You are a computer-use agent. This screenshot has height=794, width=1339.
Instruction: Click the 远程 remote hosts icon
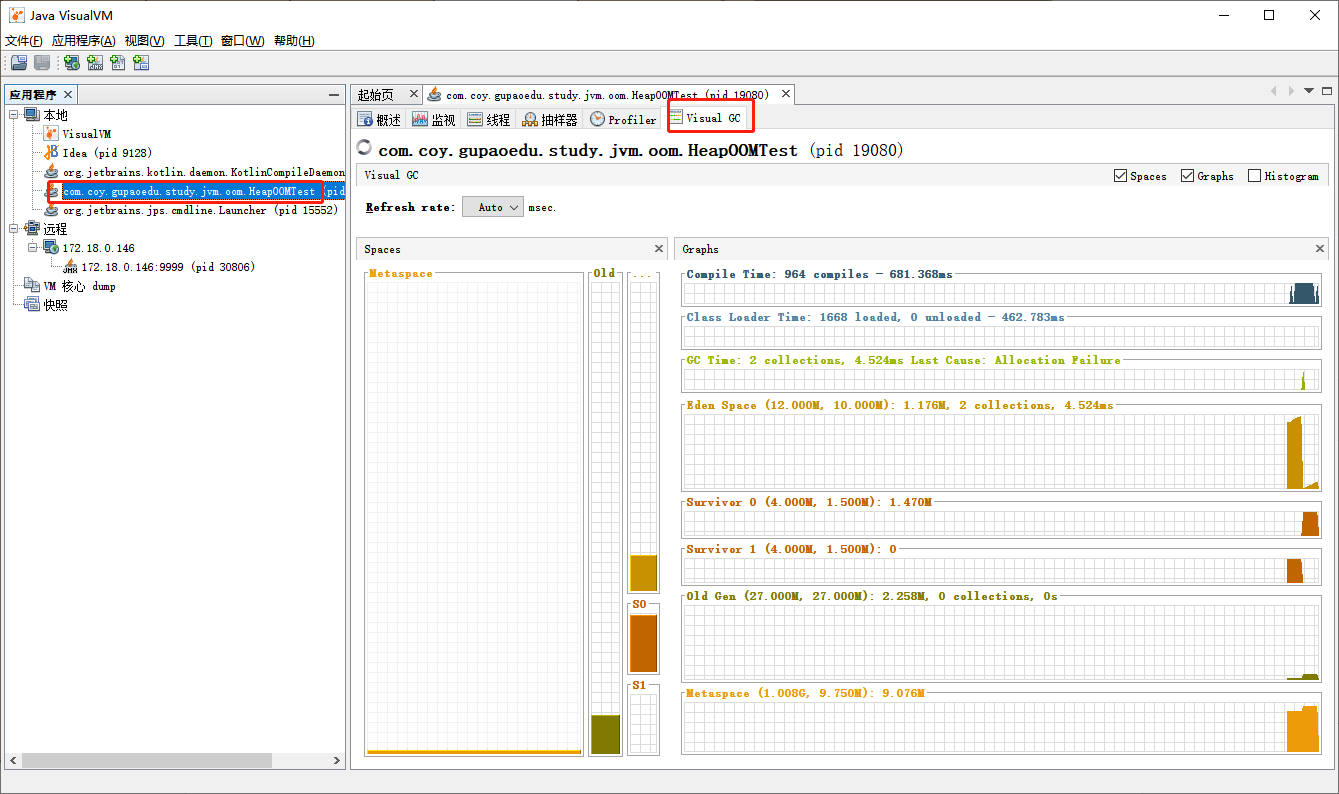click(32, 229)
